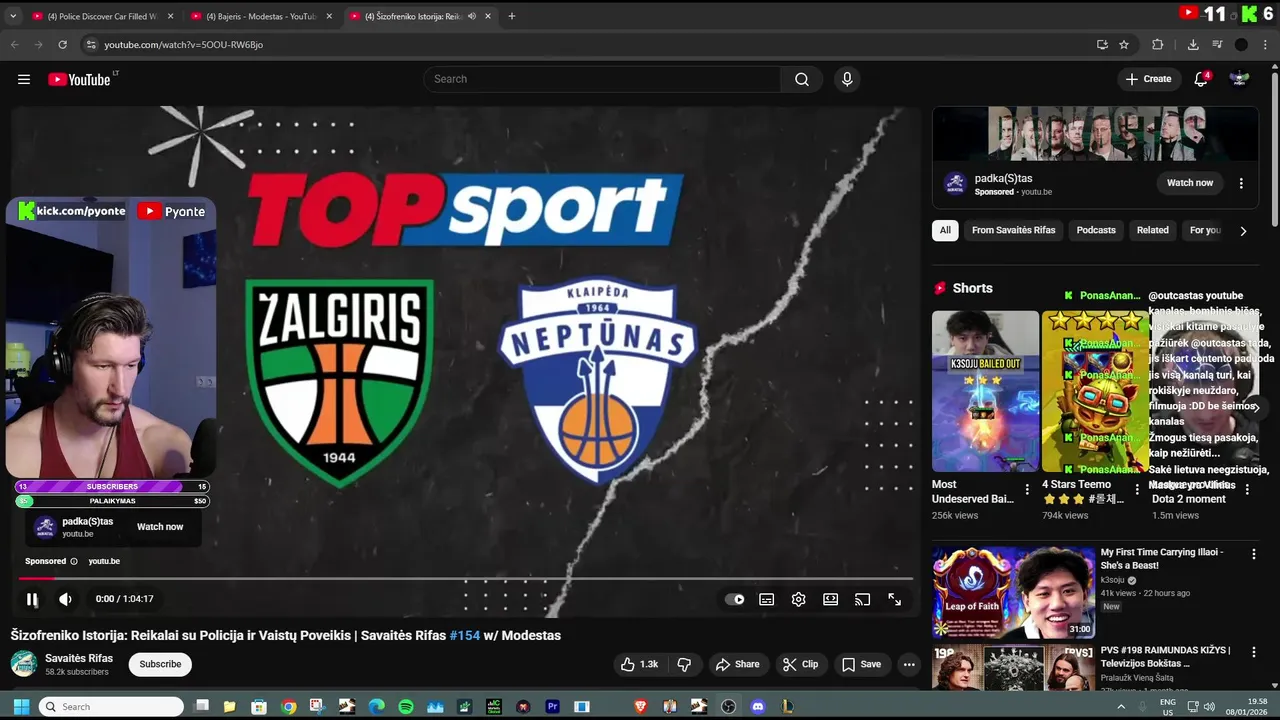
Task: Create a Clip of the video
Action: (x=801, y=664)
